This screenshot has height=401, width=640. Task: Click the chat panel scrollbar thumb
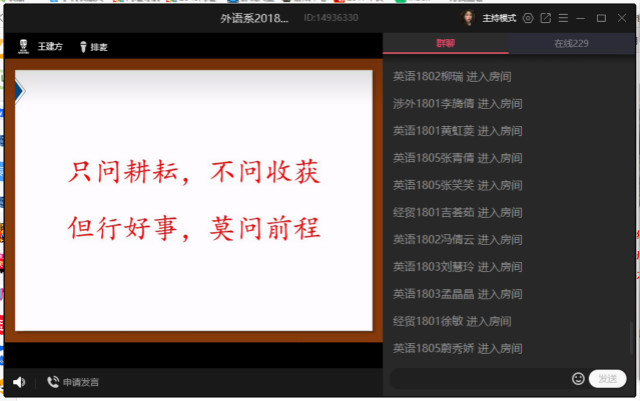(x=631, y=338)
